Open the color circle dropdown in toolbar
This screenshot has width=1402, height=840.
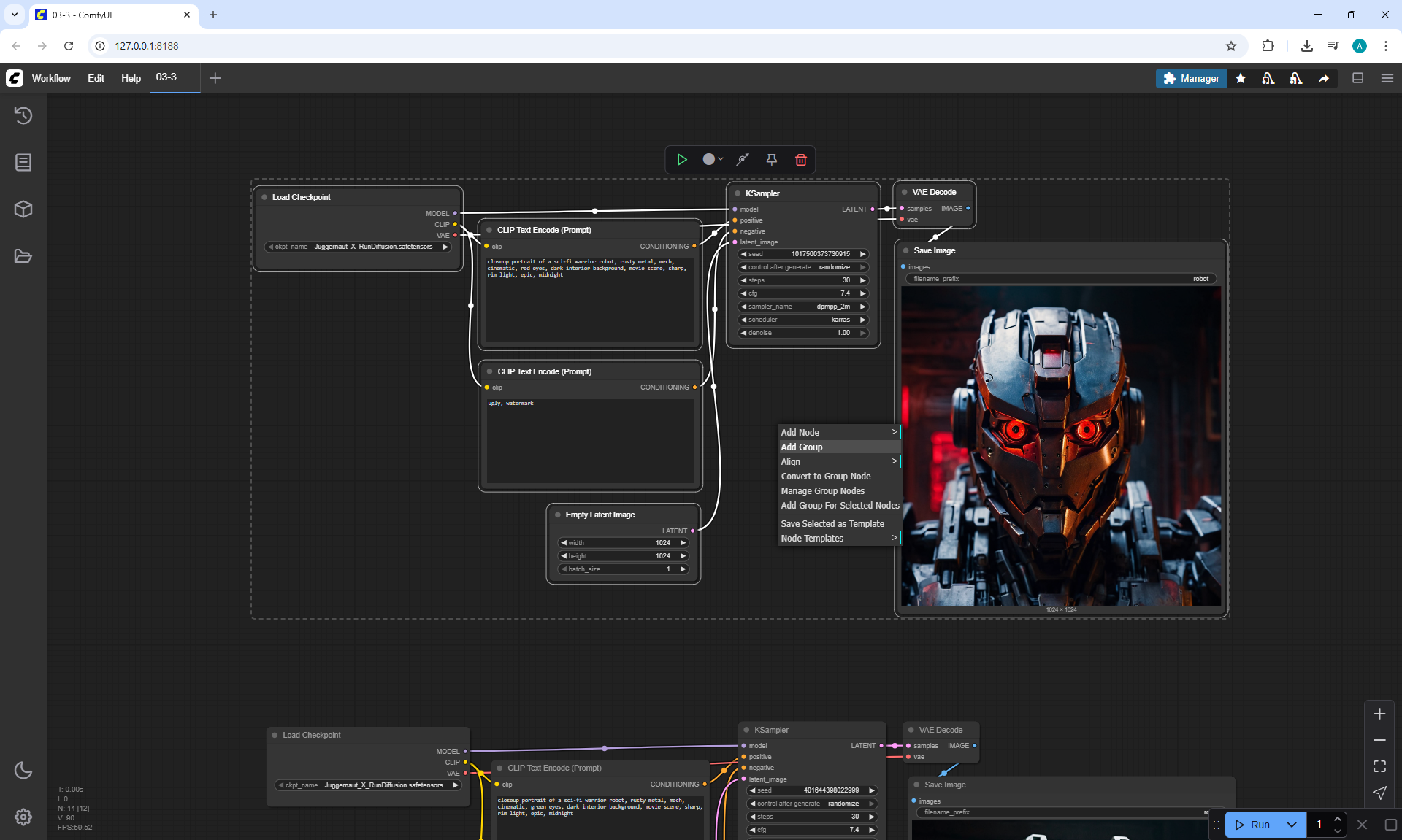point(713,160)
